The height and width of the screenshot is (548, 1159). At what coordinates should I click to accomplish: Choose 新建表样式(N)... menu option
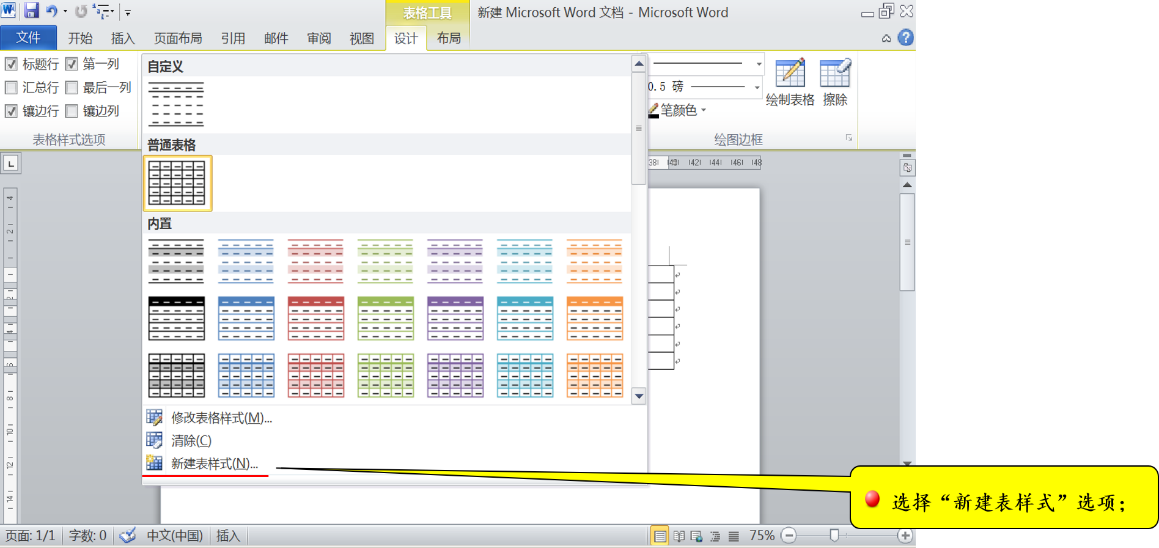[x=214, y=463]
